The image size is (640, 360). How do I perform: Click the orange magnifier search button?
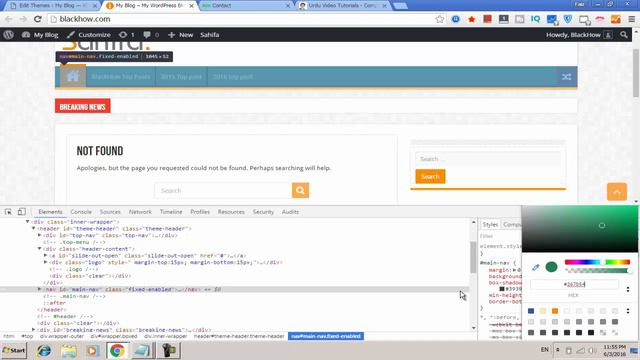click(300, 190)
